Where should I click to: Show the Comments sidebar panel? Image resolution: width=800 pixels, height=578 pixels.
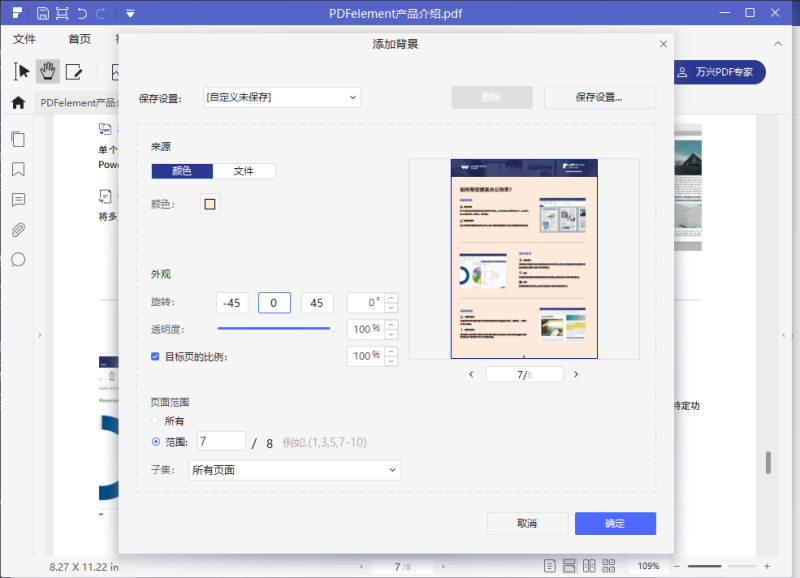point(18,199)
